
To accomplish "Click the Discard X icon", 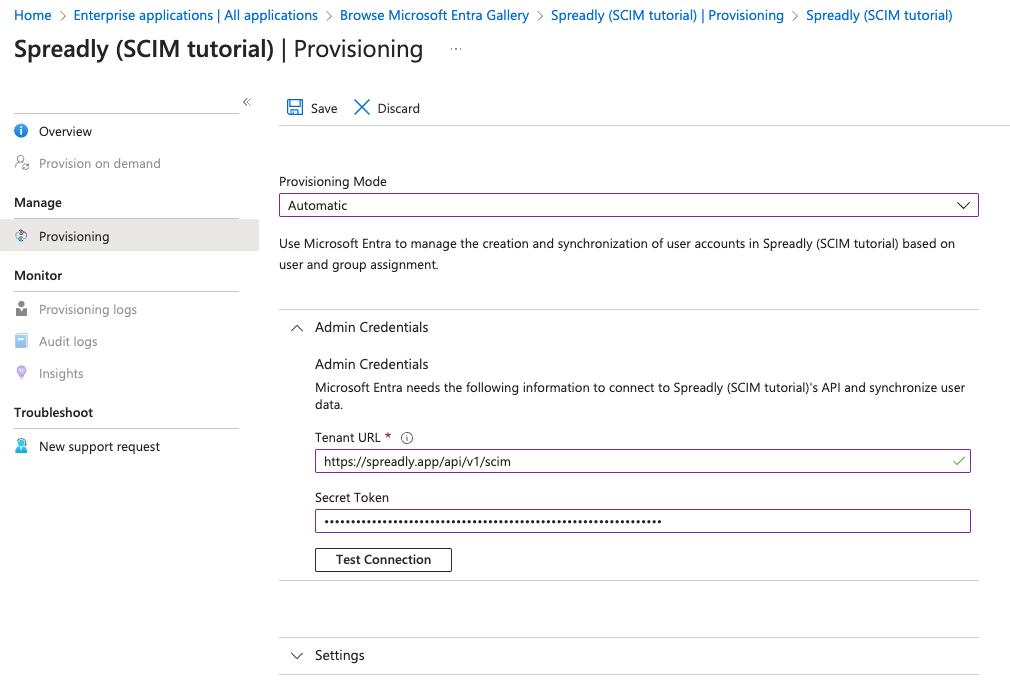I will click(361, 107).
